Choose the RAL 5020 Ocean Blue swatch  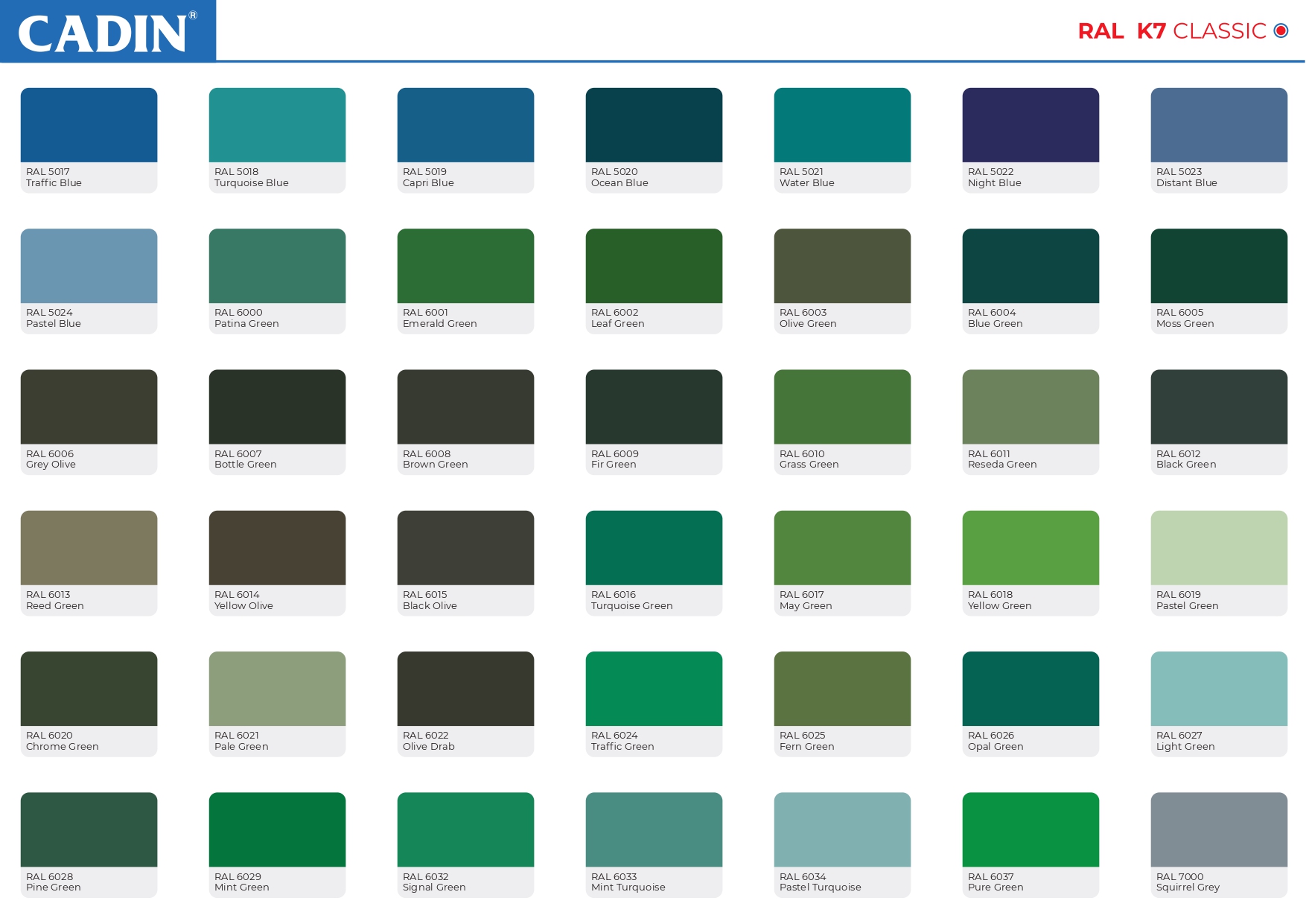coord(654,125)
